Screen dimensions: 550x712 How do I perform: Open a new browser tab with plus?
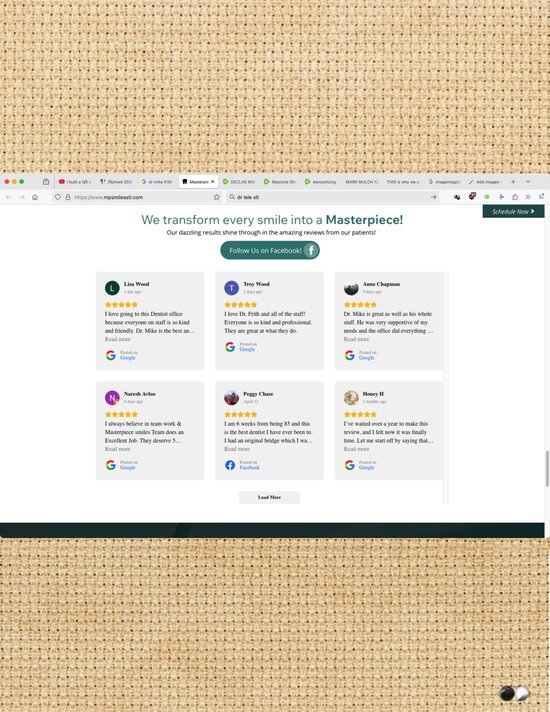(513, 182)
